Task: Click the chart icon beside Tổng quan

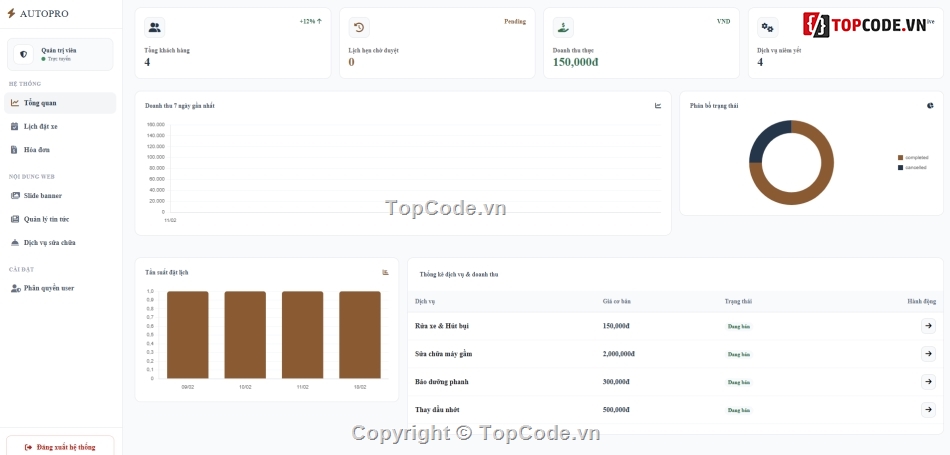Action: (x=15, y=103)
